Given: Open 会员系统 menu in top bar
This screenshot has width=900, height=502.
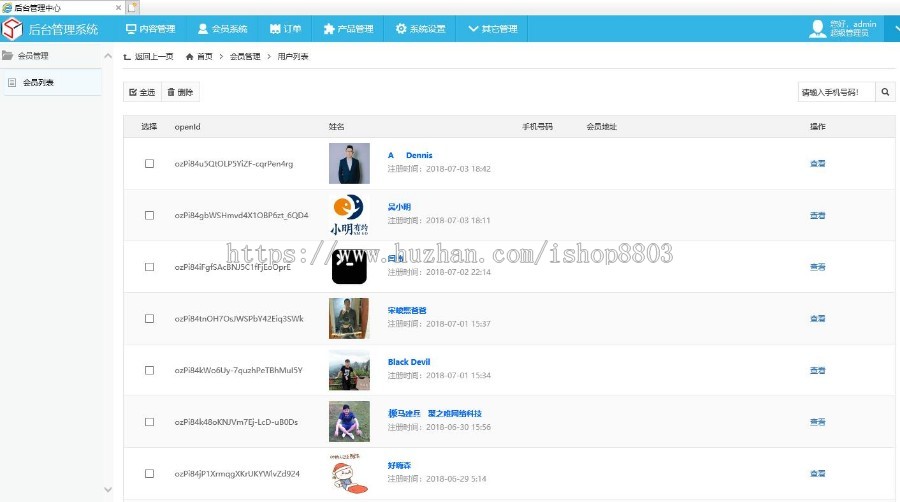Looking at the screenshot, I should pyautogui.click(x=222, y=29).
